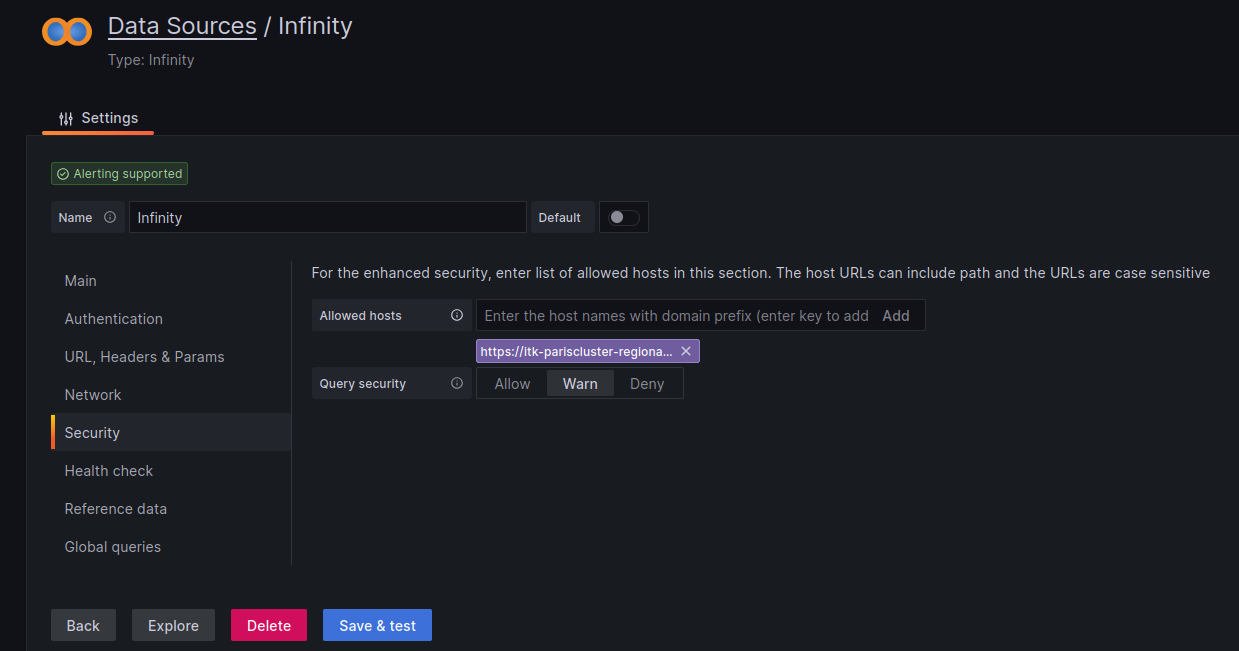Click the red Delete button
The height and width of the screenshot is (651, 1239).
268,625
